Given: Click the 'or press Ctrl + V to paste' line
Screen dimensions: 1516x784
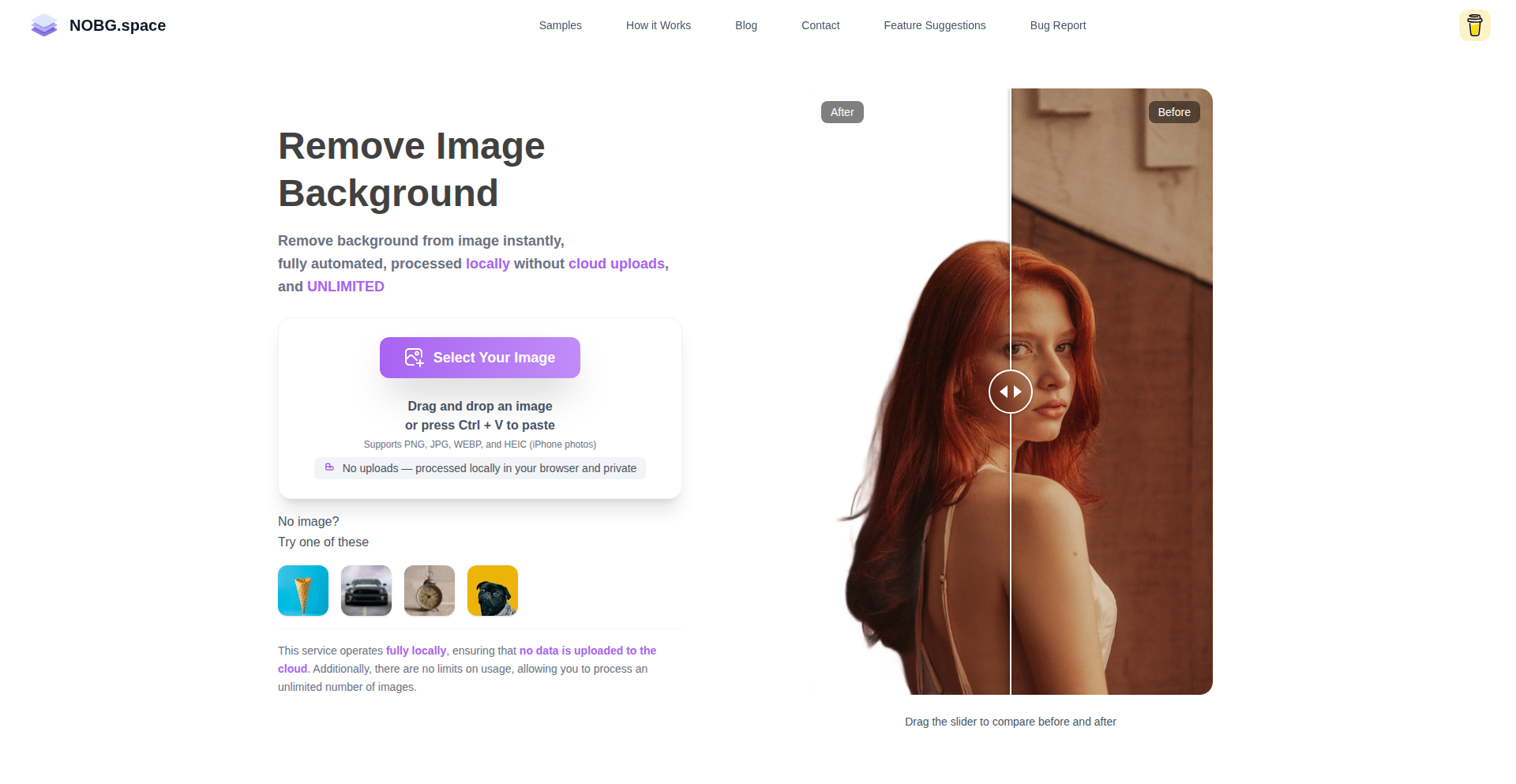Looking at the screenshot, I should [480, 425].
